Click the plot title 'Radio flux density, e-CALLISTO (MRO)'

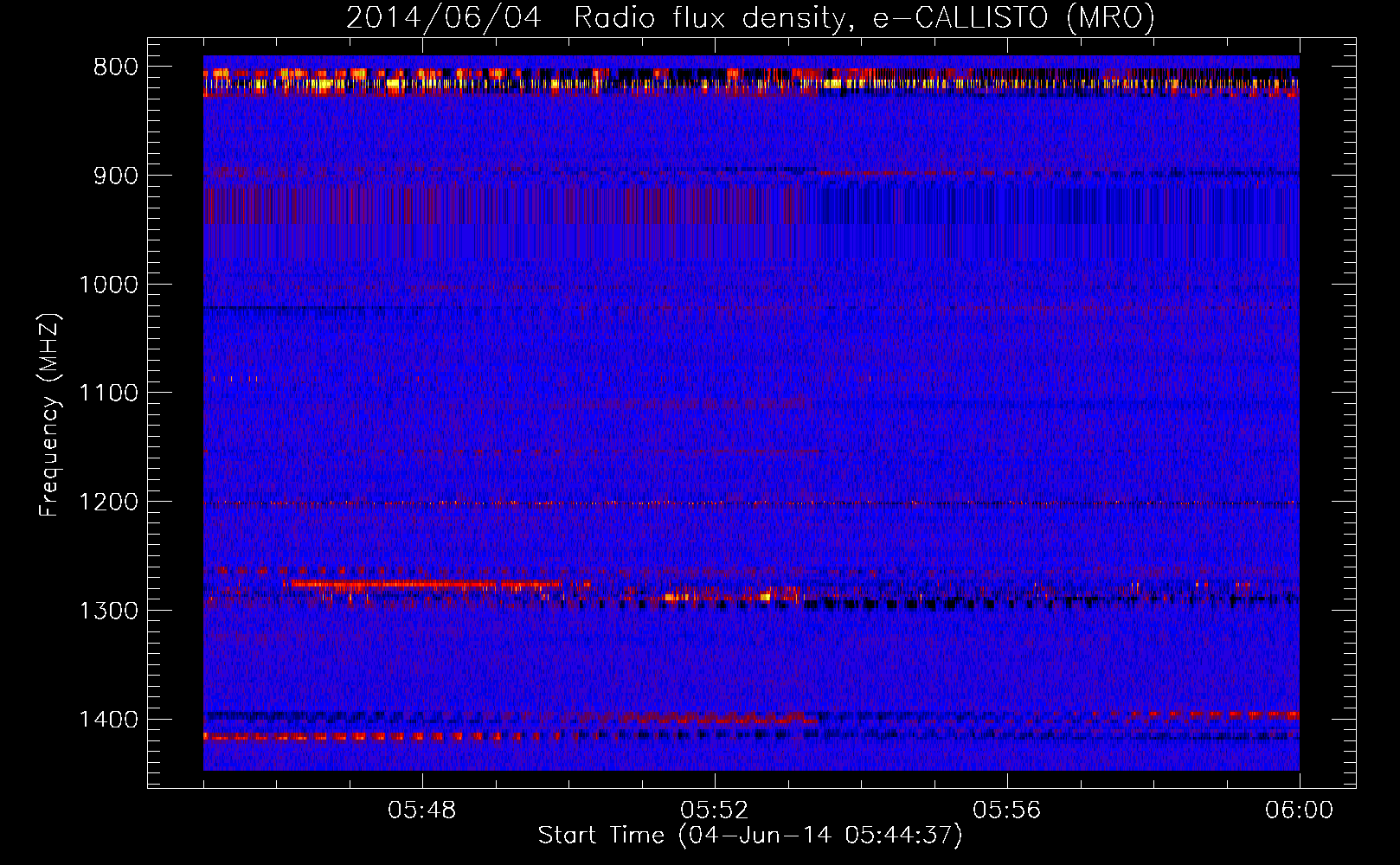click(x=864, y=17)
